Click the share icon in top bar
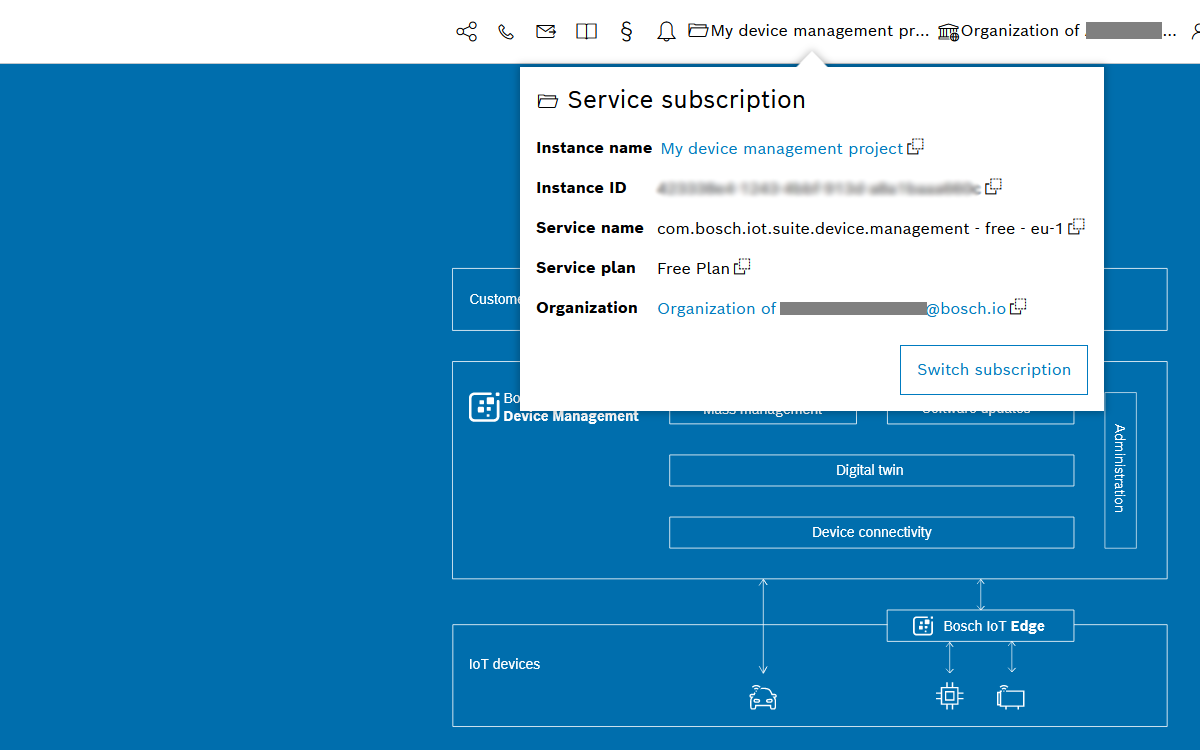Image resolution: width=1200 pixels, height=750 pixels. (x=466, y=32)
